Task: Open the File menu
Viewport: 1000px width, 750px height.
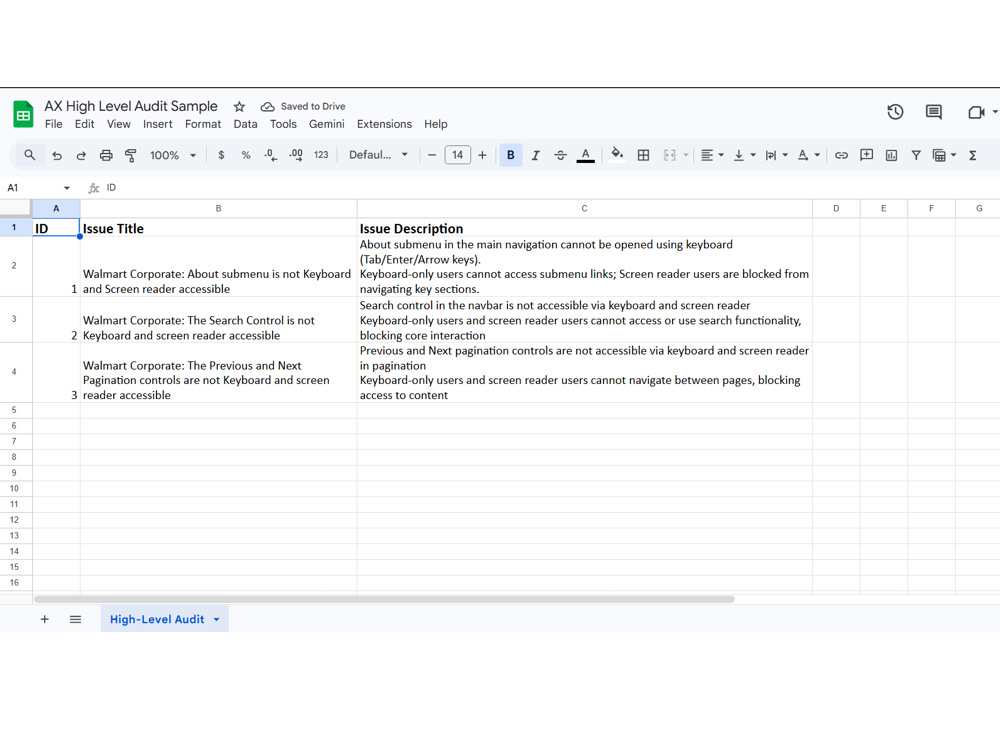Action: [54, 124]
